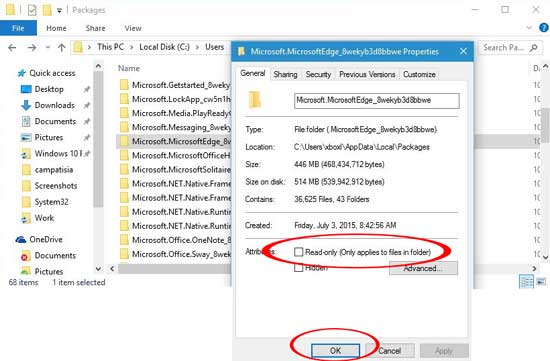Click Properties icon in title bar toolbar

pos(32,10)
